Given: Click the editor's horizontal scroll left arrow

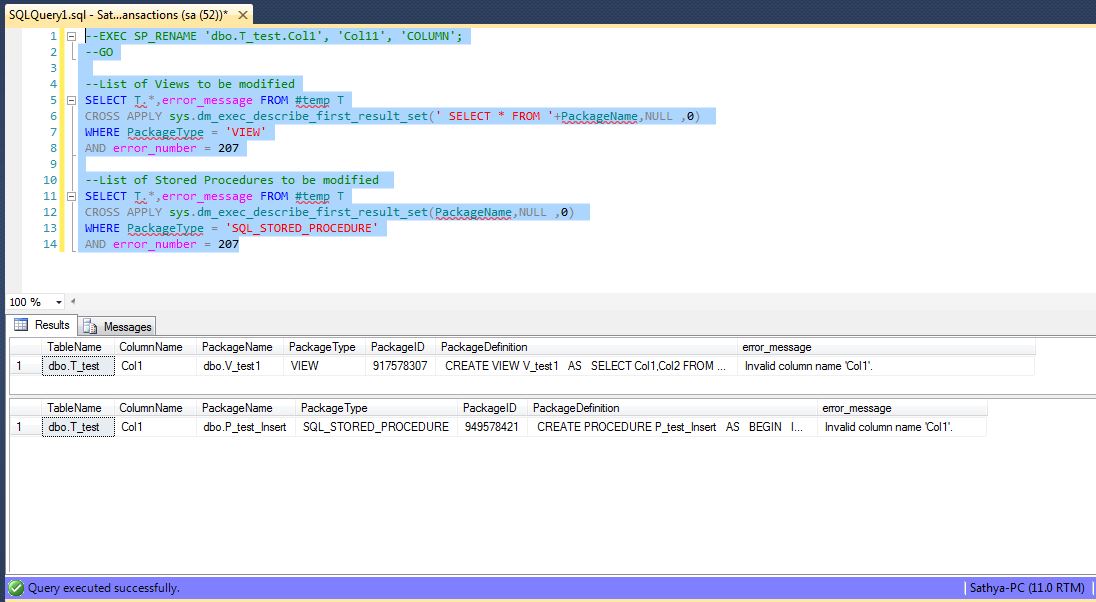Looking at the screenshot, I should tap(73, 302).
